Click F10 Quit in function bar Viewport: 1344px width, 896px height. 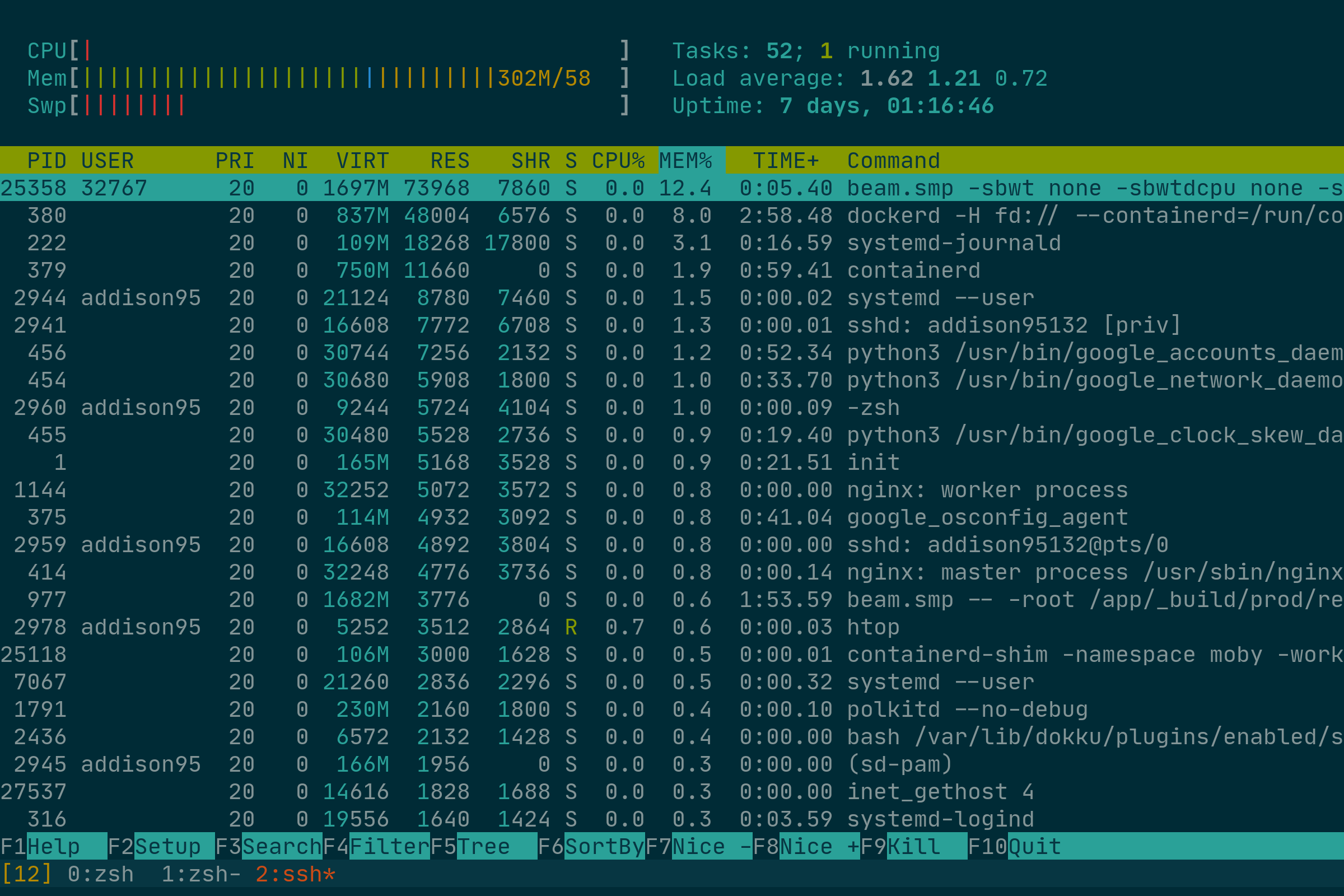coord(1014,846)
